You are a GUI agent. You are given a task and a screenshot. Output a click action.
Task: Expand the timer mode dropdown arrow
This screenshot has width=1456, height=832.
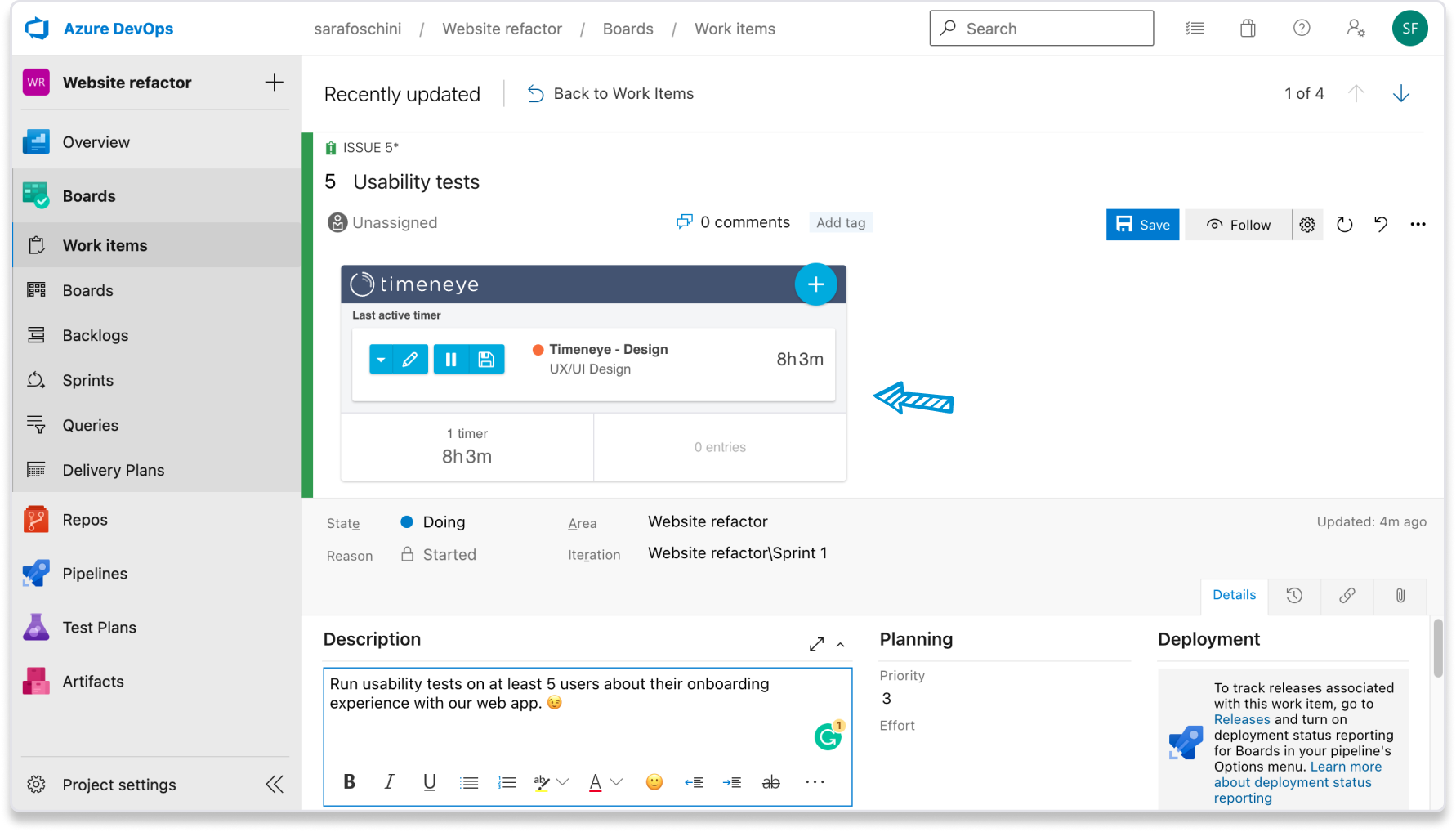(x=381, y=359)
